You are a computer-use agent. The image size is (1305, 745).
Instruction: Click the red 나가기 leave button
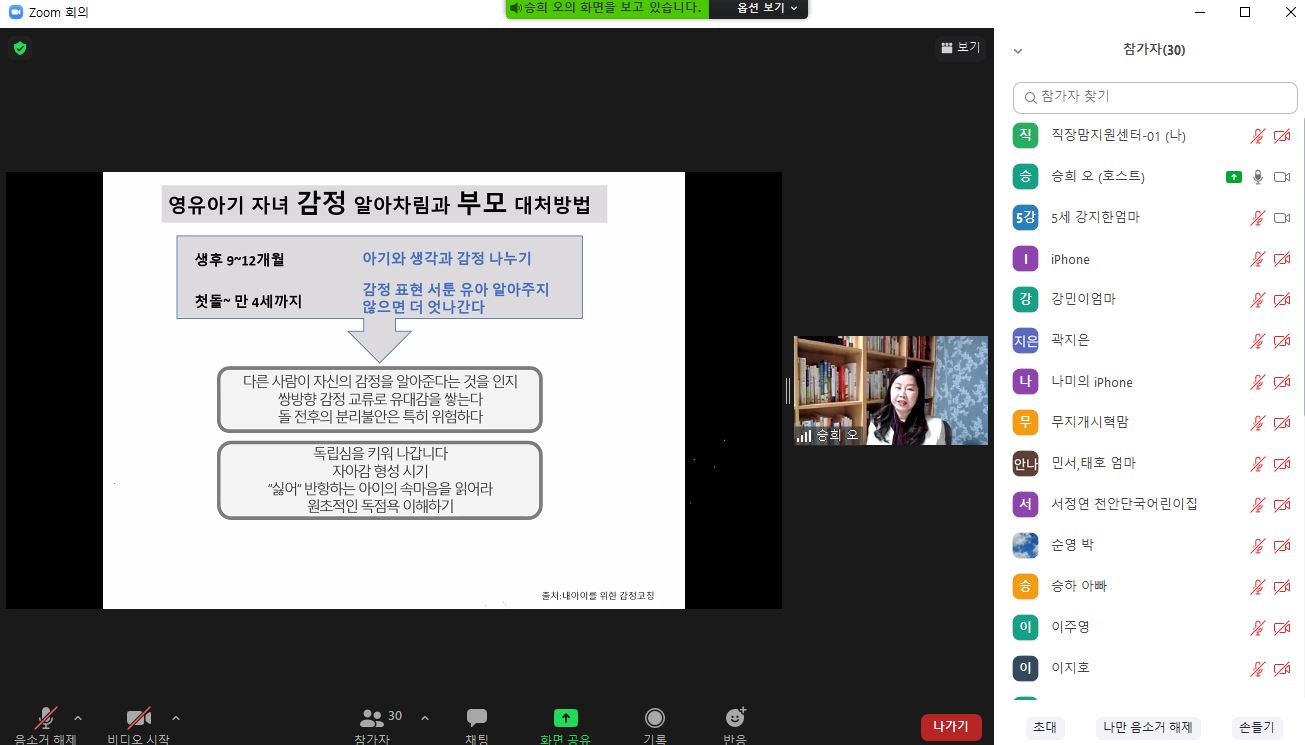coord(950,727)
